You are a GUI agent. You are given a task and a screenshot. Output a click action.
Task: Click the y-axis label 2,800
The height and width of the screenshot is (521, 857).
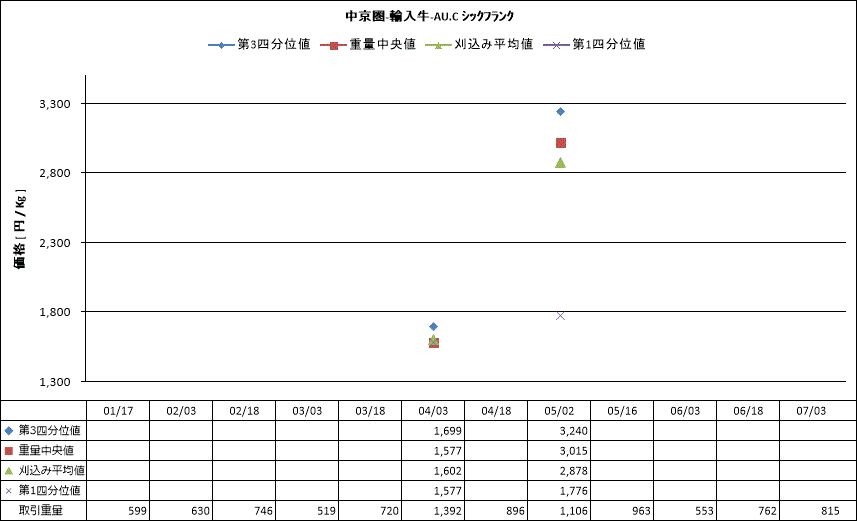tap(55, 173)
